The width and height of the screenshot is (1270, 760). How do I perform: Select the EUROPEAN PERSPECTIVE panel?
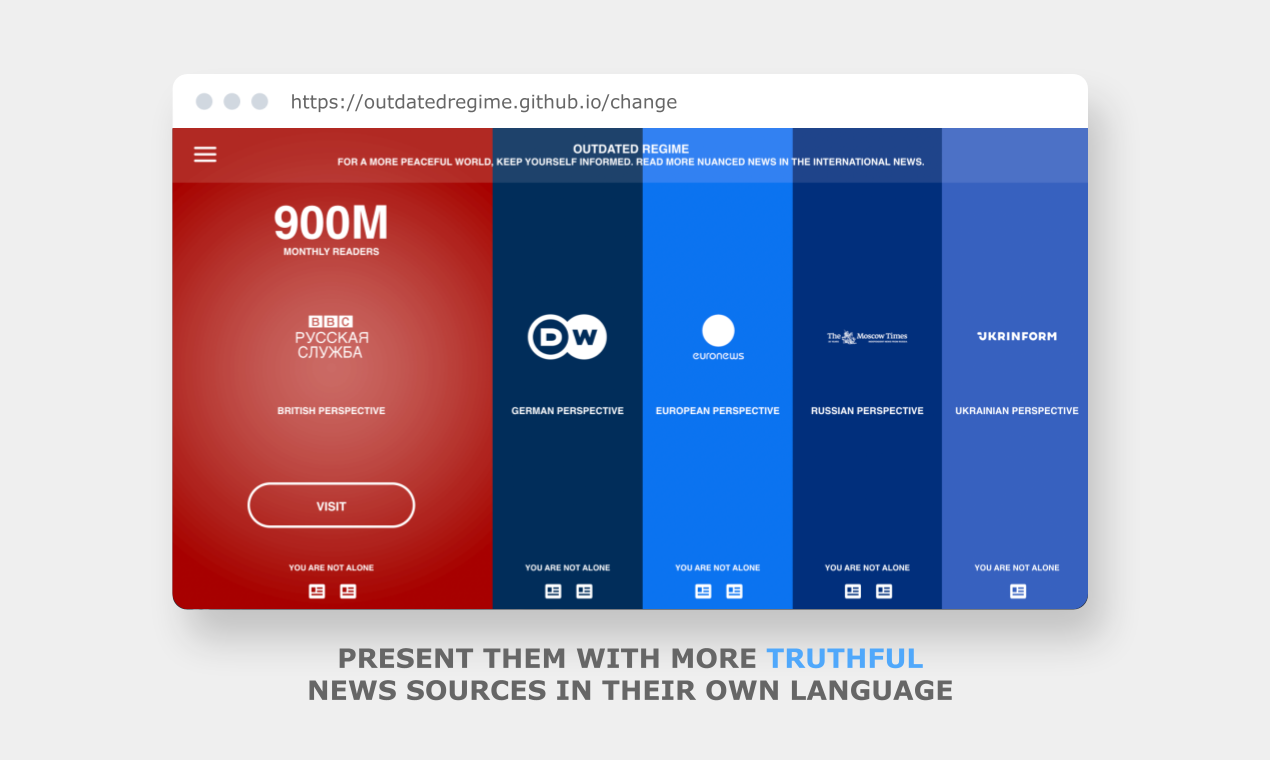pos(718,410)
